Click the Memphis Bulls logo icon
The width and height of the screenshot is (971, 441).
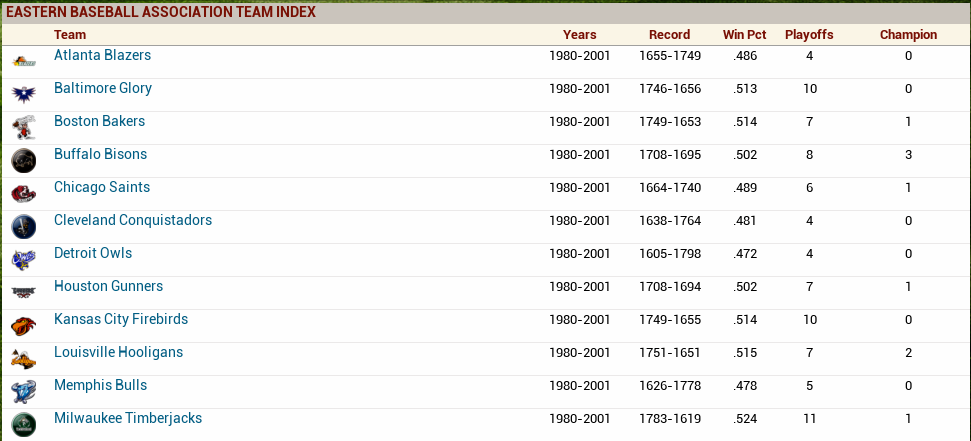pos(24,391)
